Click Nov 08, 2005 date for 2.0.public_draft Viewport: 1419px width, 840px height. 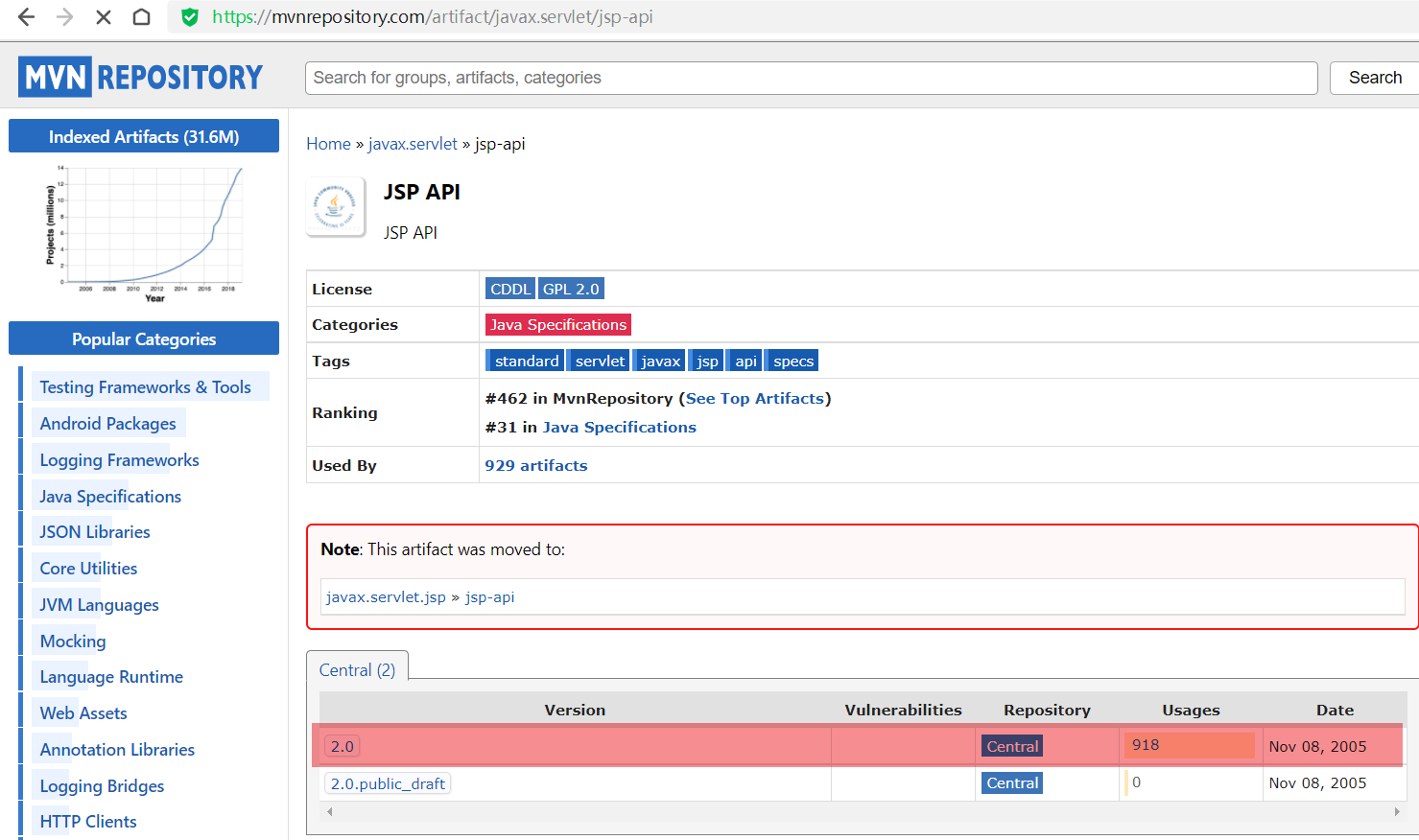coord(1317,782)
